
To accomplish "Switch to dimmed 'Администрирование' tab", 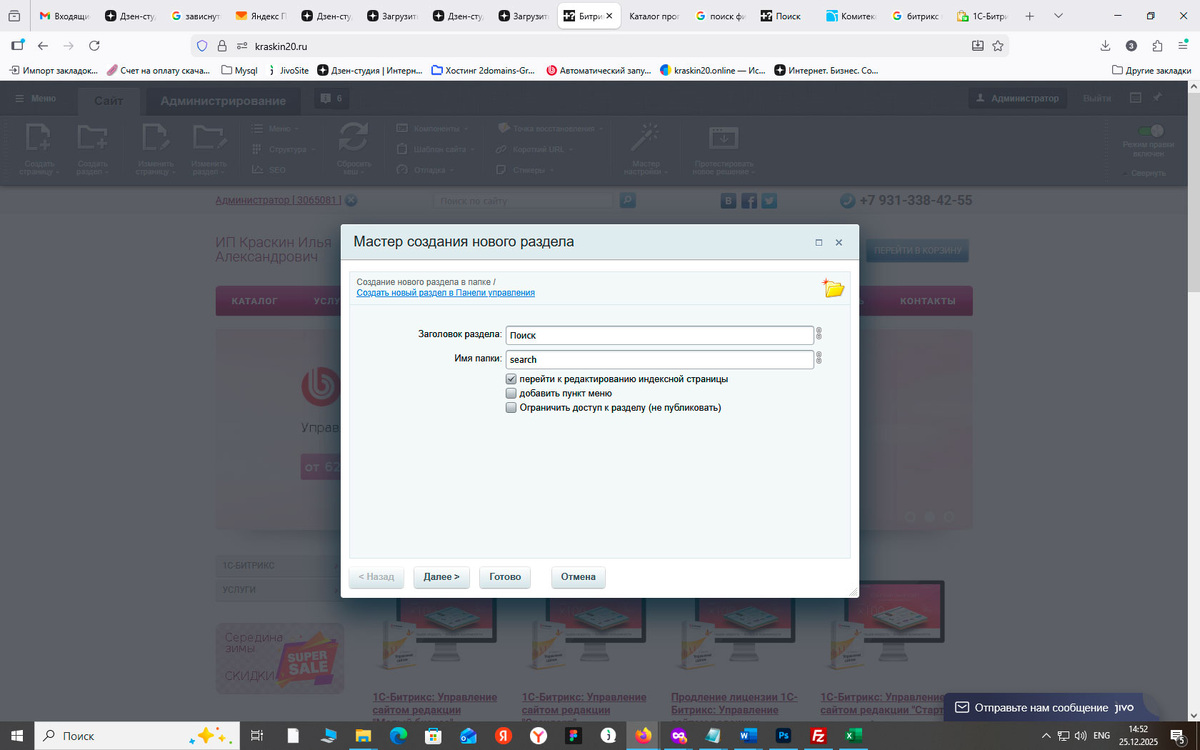I will tap(223, 100).
